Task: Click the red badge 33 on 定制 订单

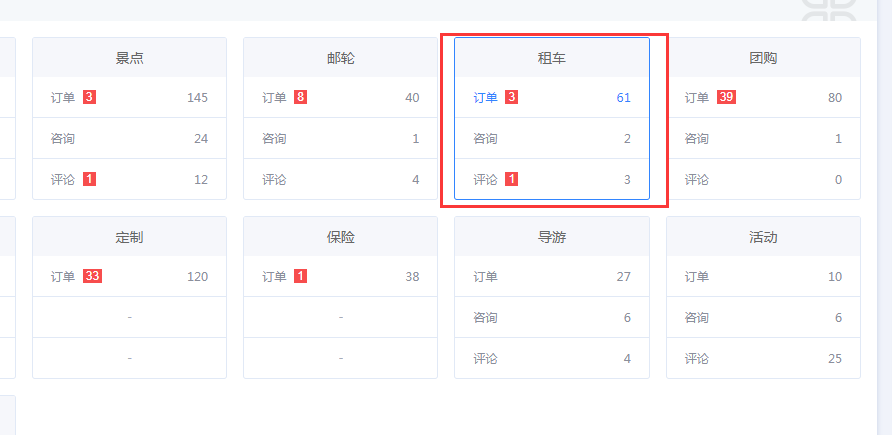Action: [92, 277]
